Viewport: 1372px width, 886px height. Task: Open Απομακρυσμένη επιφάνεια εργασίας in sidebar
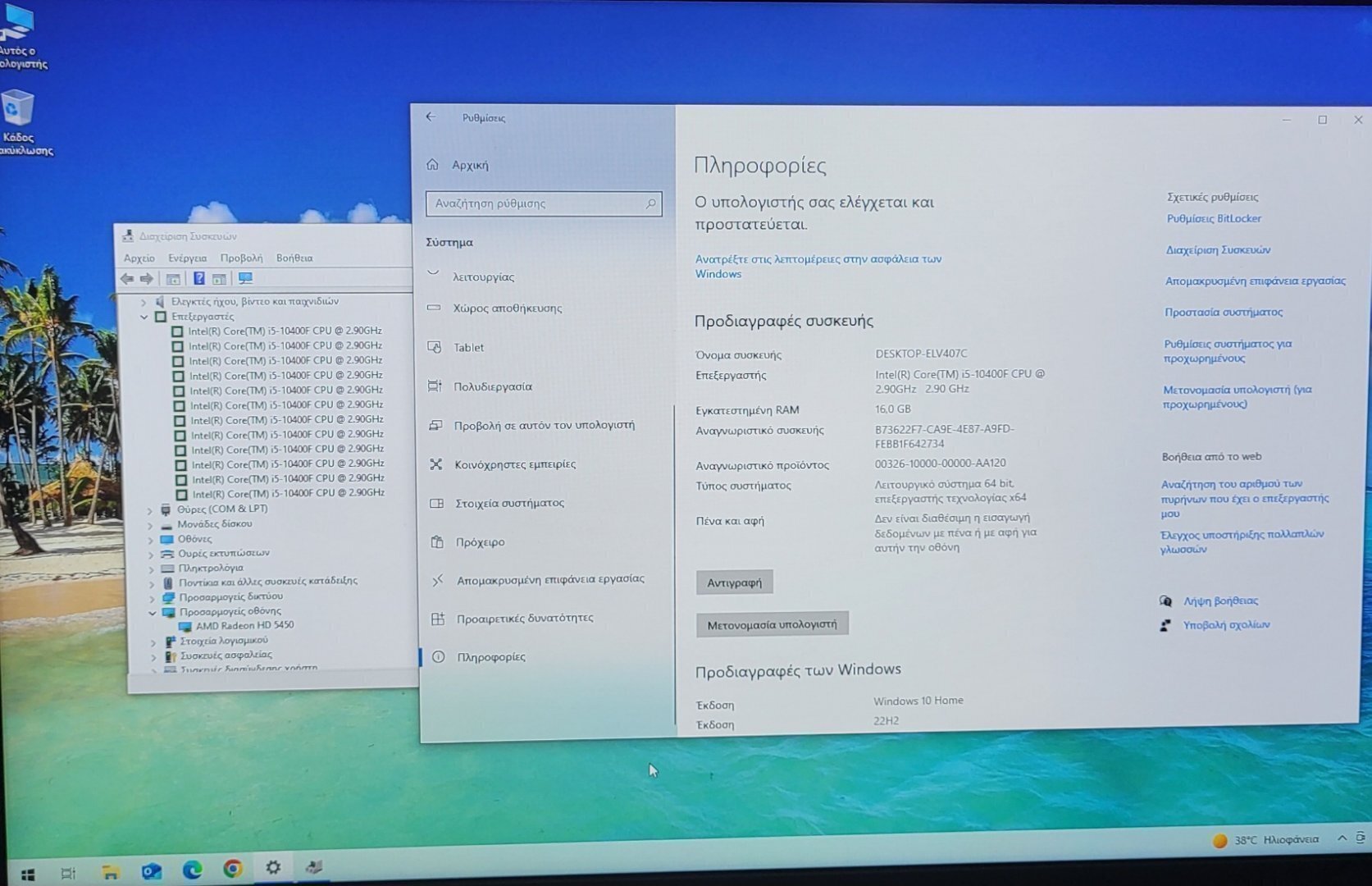click(550, 579)
